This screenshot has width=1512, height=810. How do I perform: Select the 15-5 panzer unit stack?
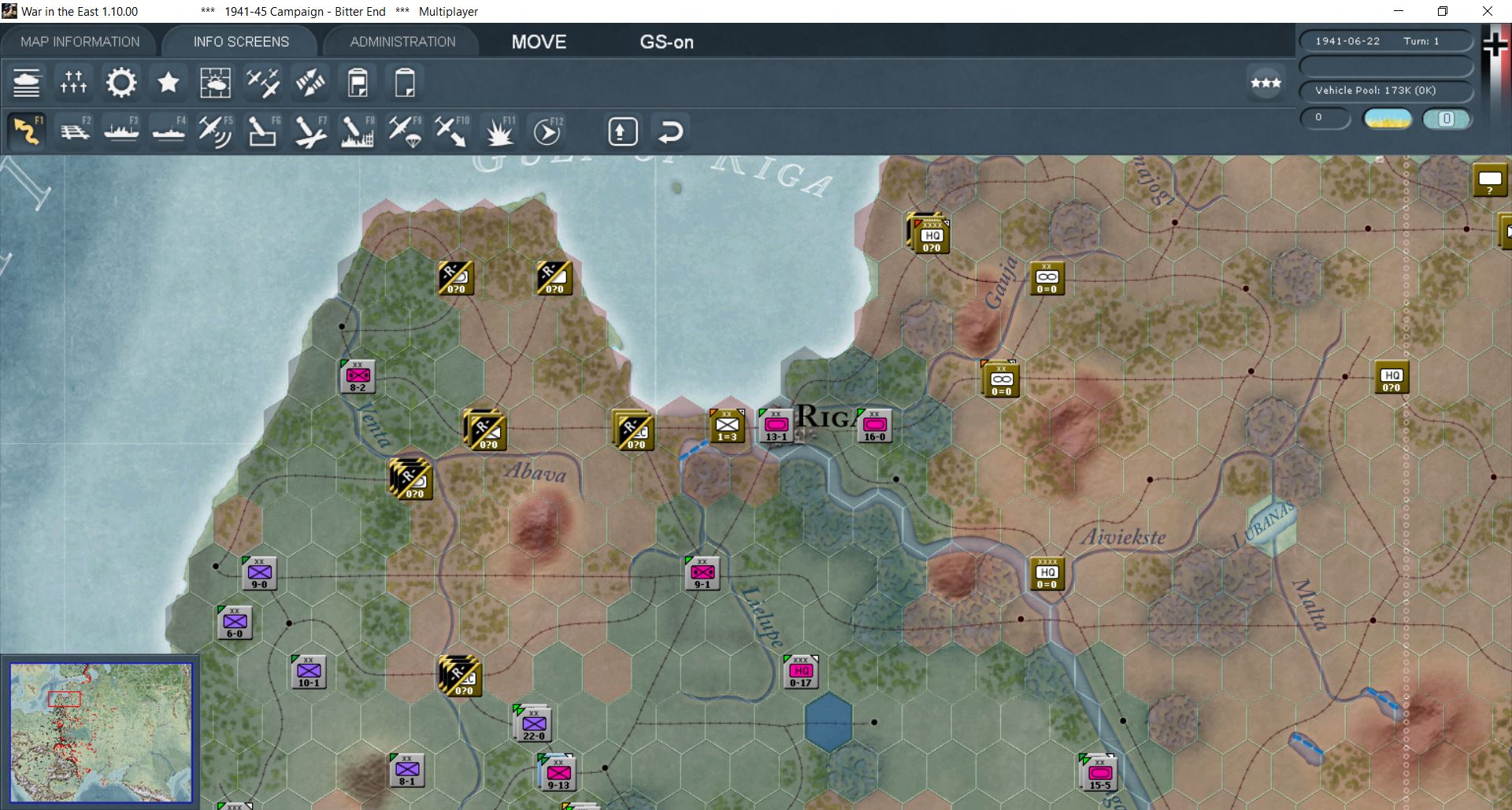[x=1099, y=773]
